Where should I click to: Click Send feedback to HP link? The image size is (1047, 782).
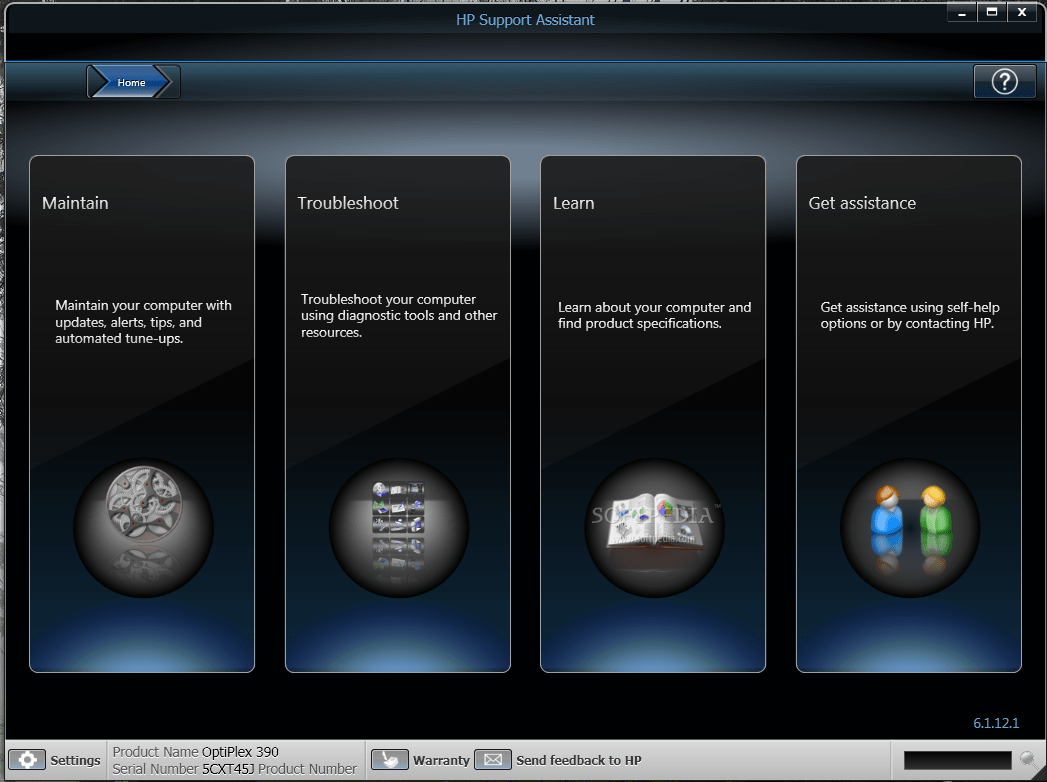click(x=578, y=760)
